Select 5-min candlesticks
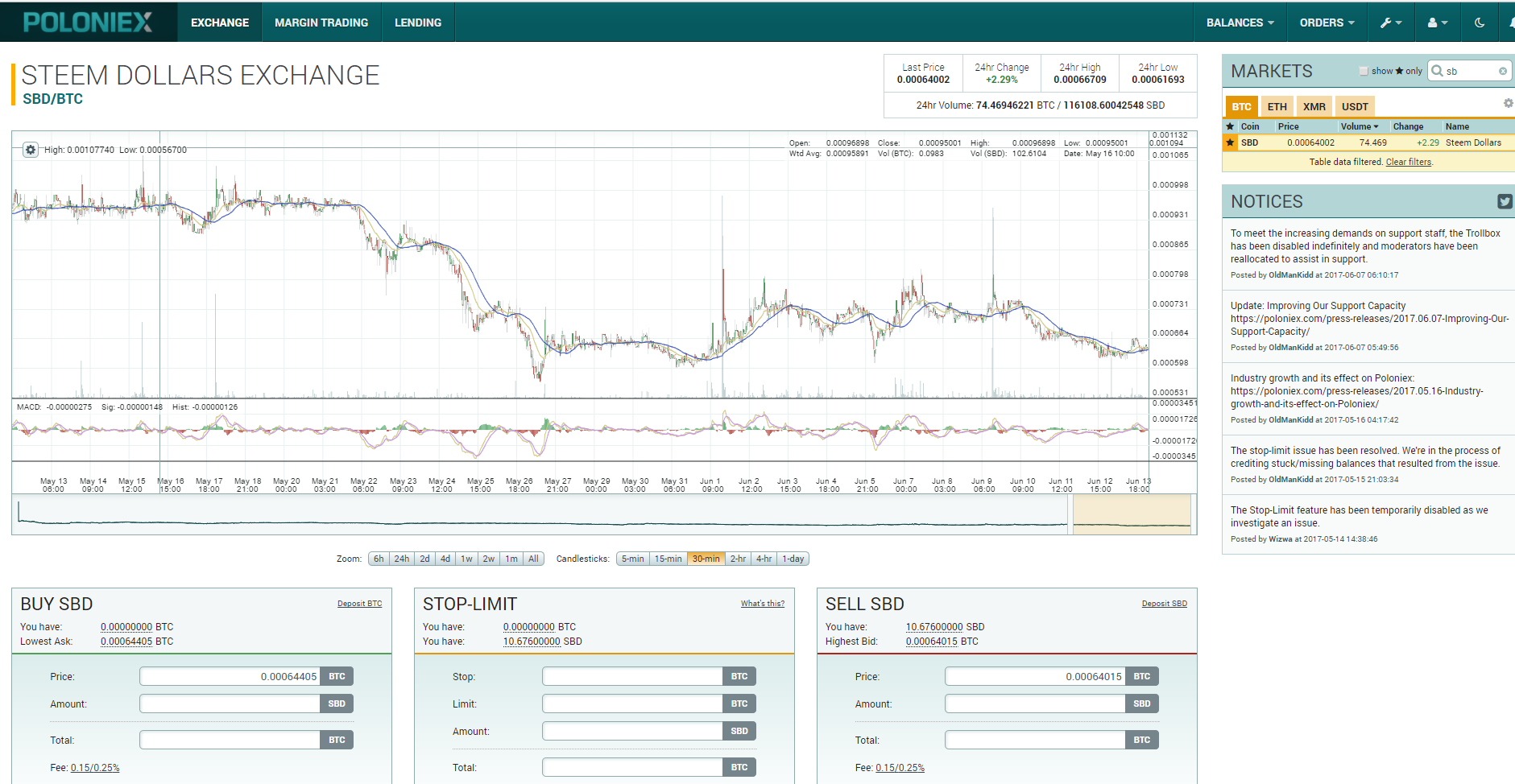 pos(632,559)
